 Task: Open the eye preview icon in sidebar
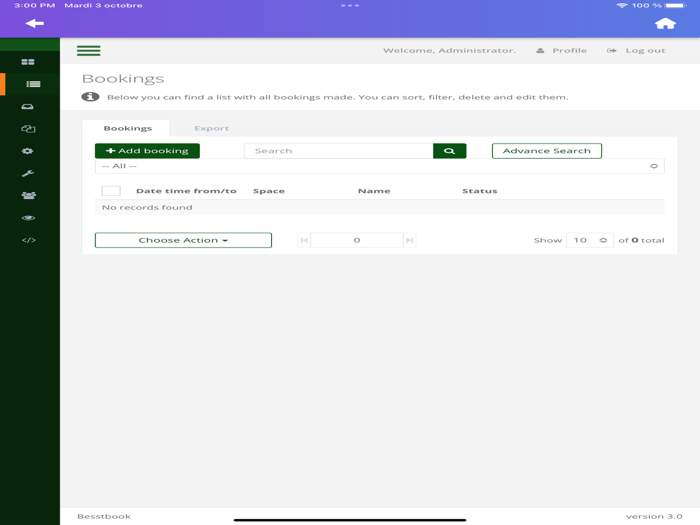28,218
